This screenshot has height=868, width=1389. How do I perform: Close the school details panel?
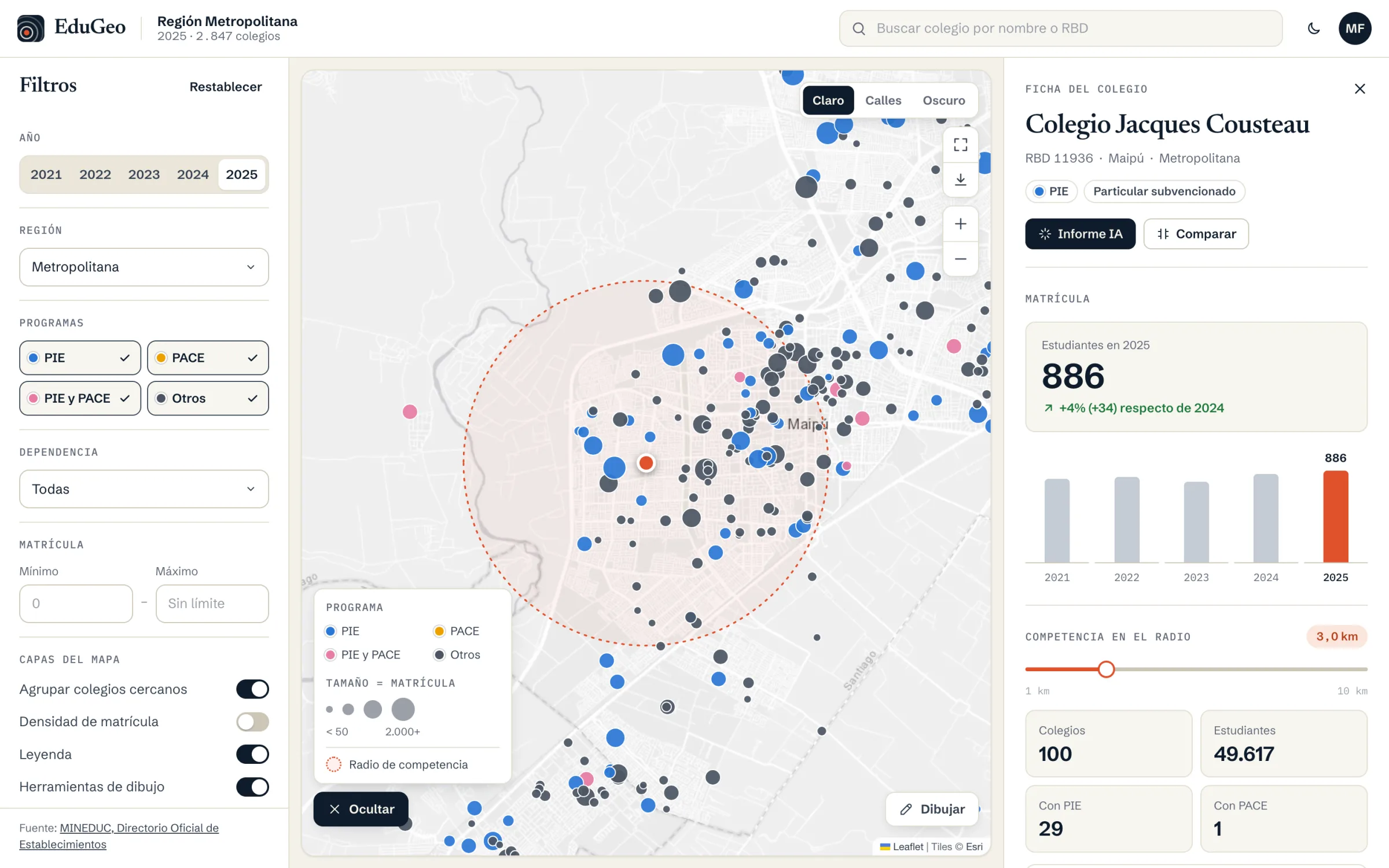[x=1360, y=89]
